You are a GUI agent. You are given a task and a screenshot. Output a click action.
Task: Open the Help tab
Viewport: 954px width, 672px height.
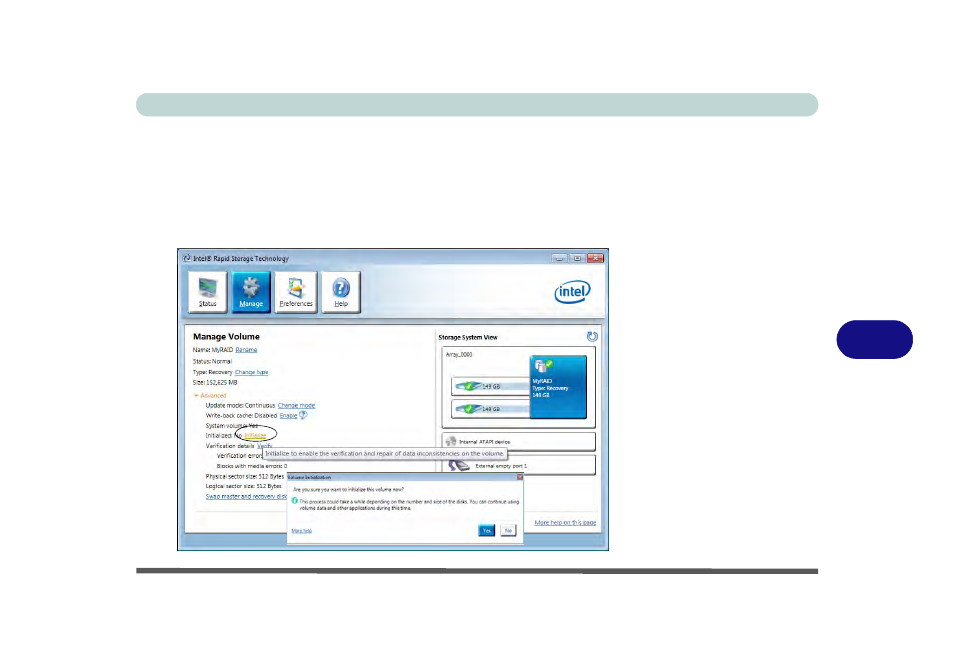[341, 292]
